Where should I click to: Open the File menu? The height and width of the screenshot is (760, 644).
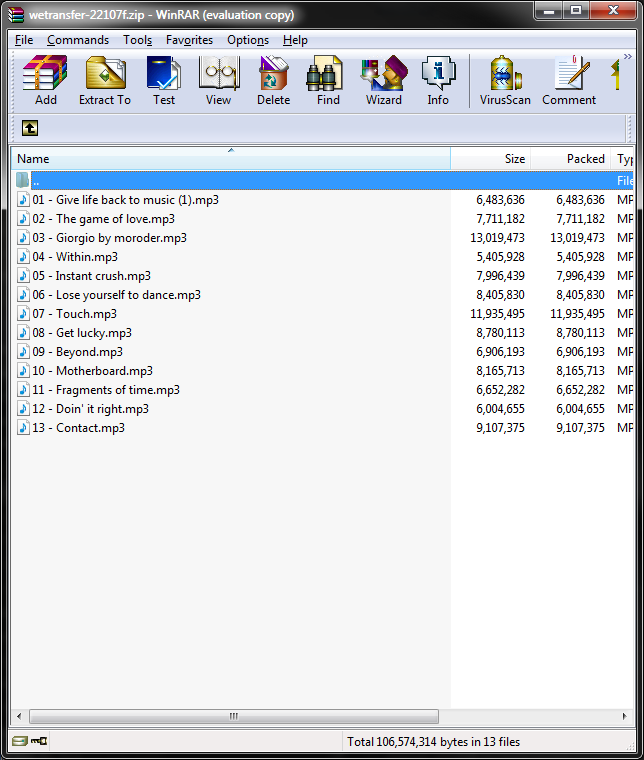pyautogui.click(x=24, y=40)
